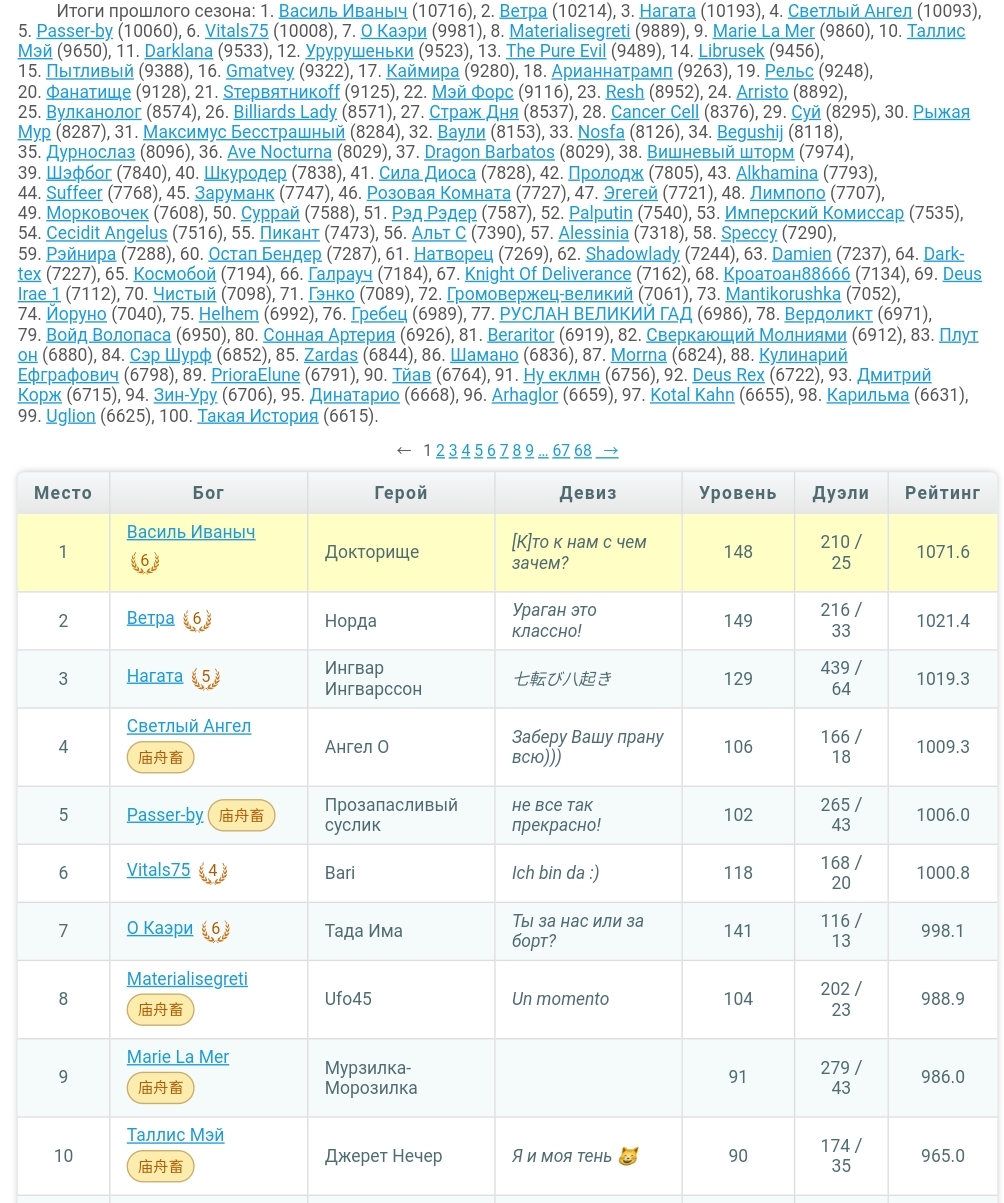1004x1203 pixels.
Task: Click the Уровень column header
Action: (737, 493)
